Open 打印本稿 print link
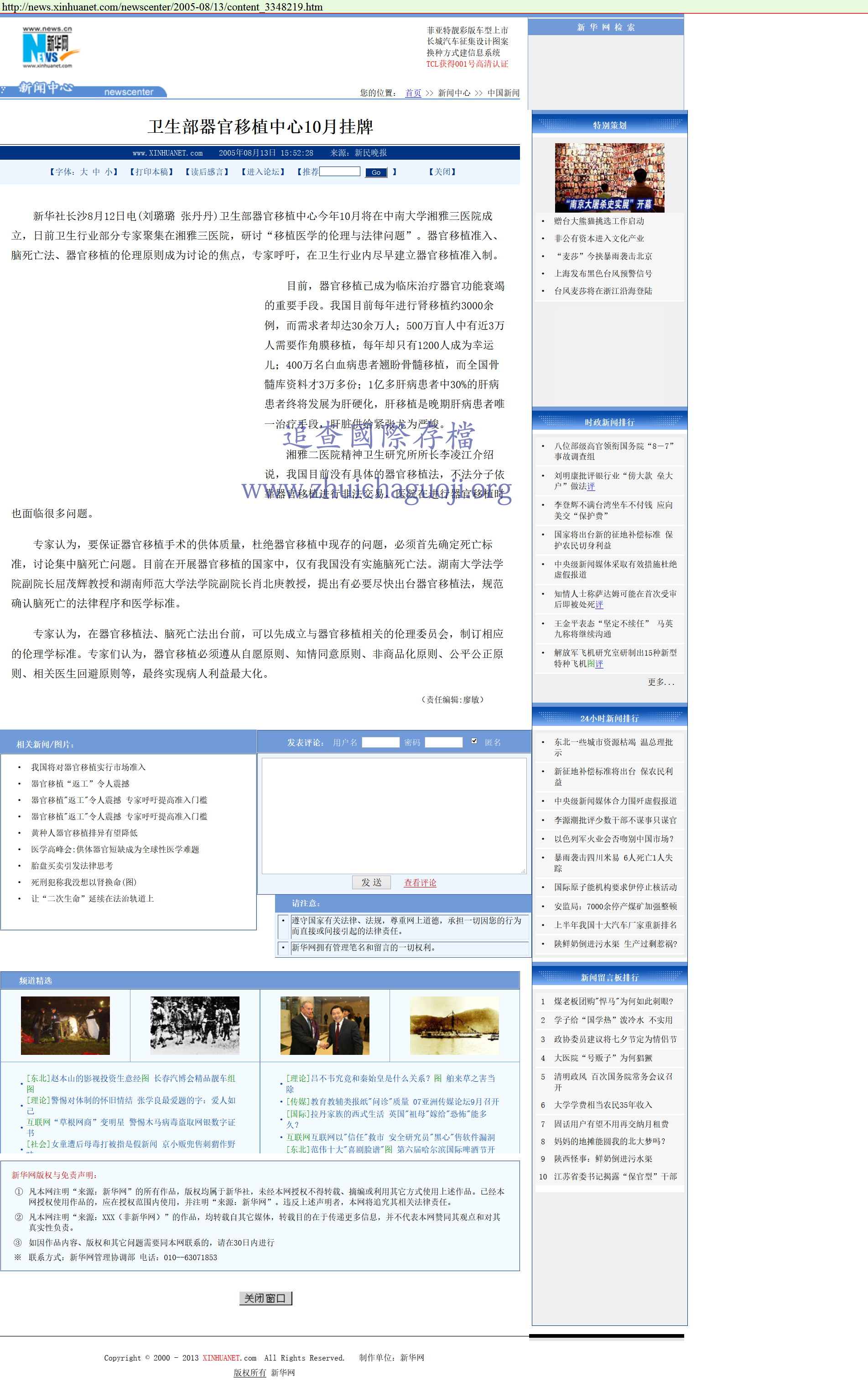The image size is (868, 1382). (x=151, y=172)
